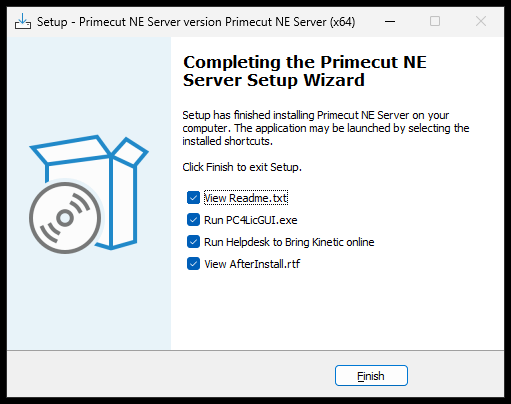Viewport: 511px width, 404px height.
Task: Click the setup installer icon in title bar
Action: (23, 22)
